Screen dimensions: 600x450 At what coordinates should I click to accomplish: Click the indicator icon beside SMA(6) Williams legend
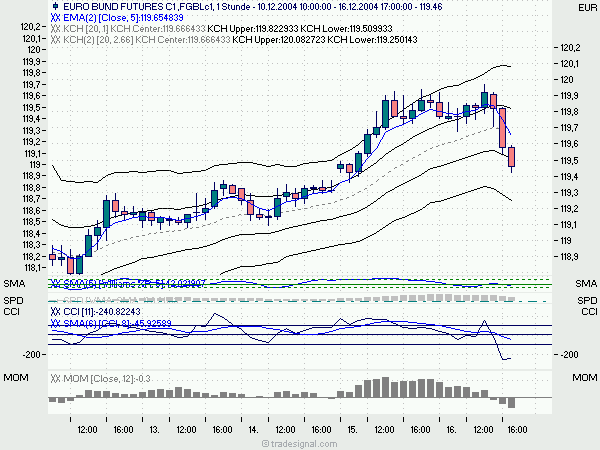click(55, 284)
